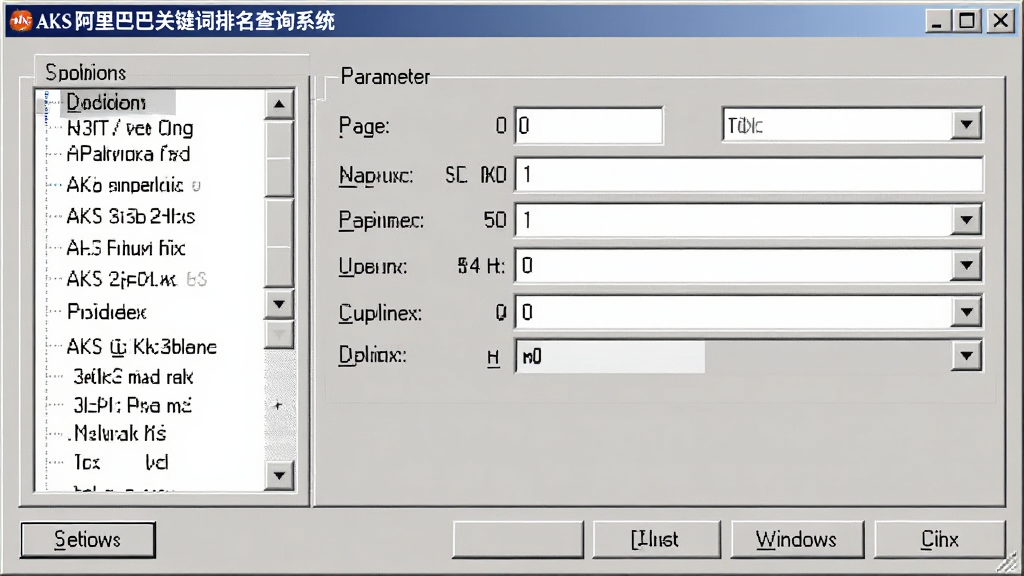Click the Windows button
Viewport: 1024px width, 576px height.
[797, 539]
